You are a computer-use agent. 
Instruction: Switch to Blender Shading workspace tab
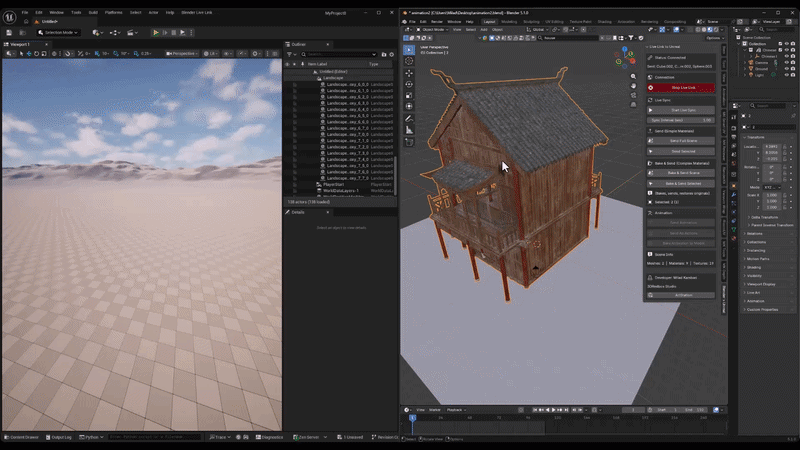604,22
